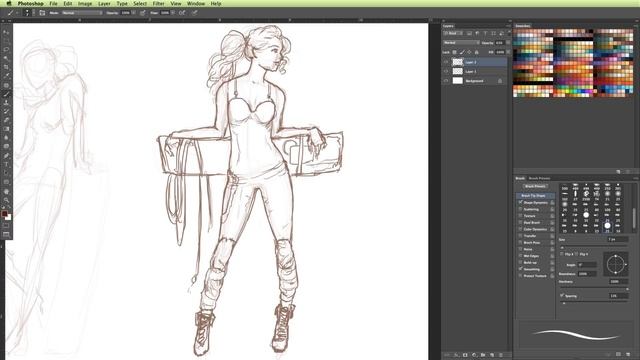Image resolution: width=640 pixels, height=360 pixels.
Task: Select the Spot Healing Brush tool
Action: (x=6, y=85)
